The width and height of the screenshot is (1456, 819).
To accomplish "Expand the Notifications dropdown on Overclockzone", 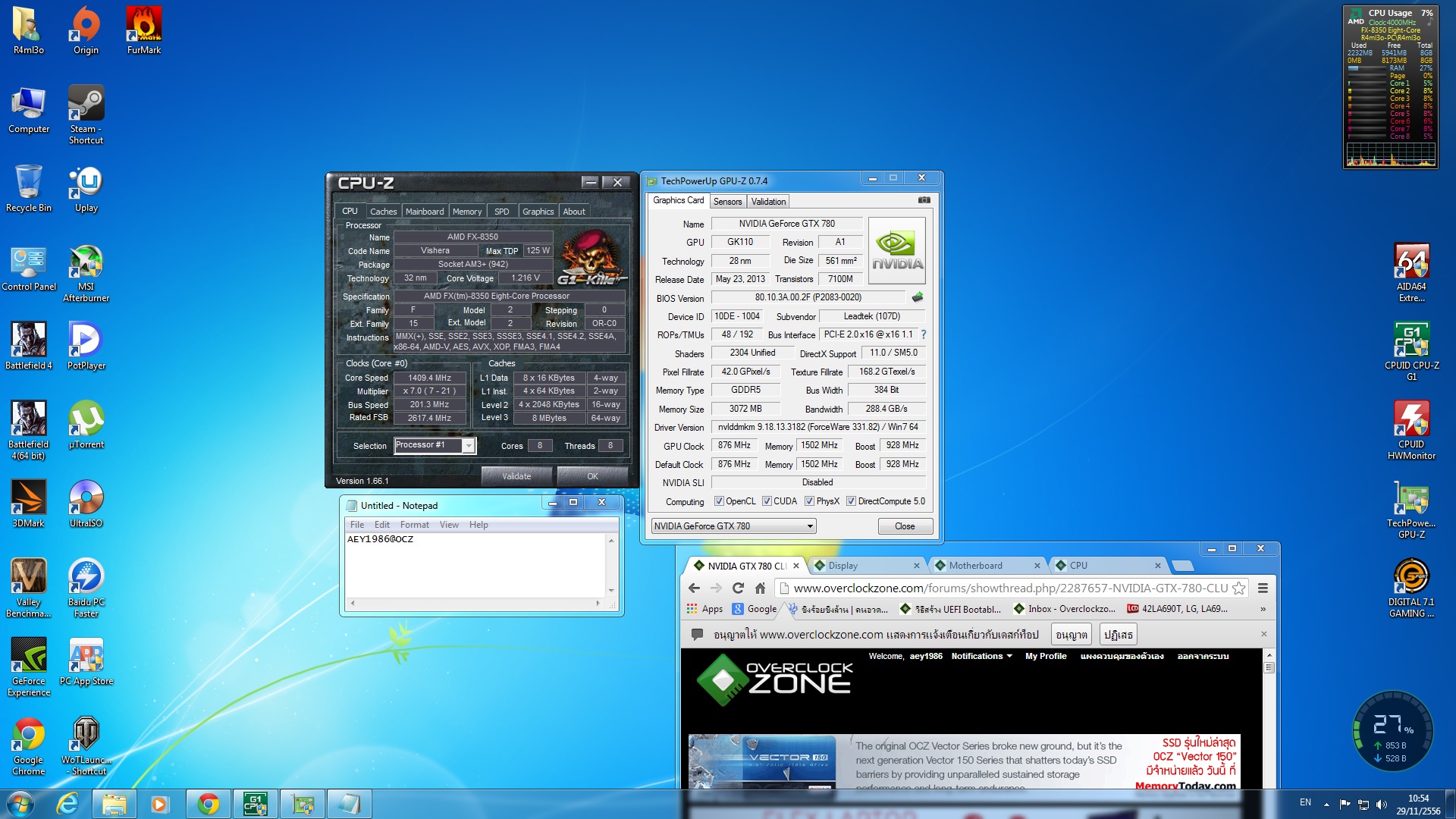I will click(981, 656).
